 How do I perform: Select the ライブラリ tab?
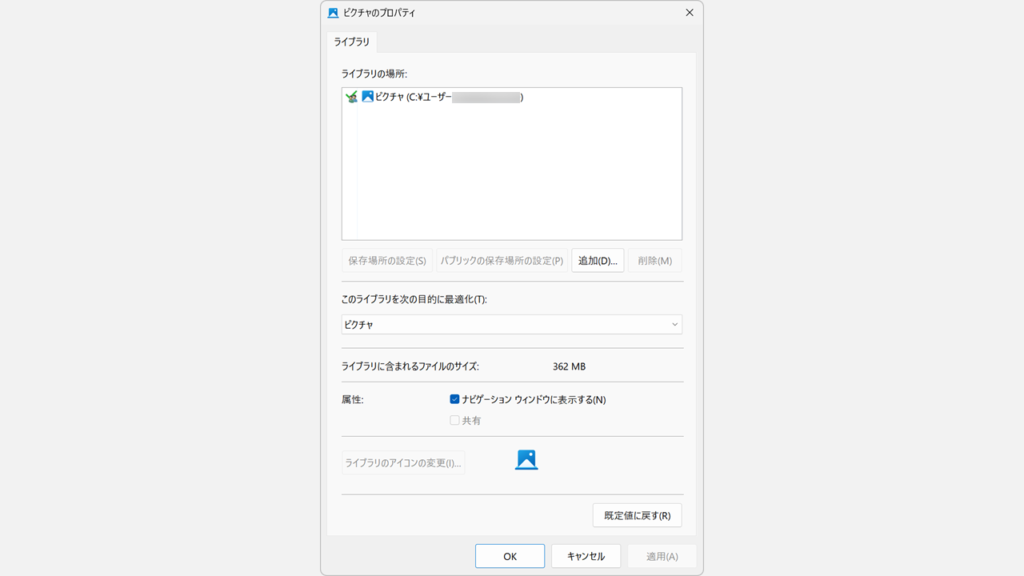point(351,42)
